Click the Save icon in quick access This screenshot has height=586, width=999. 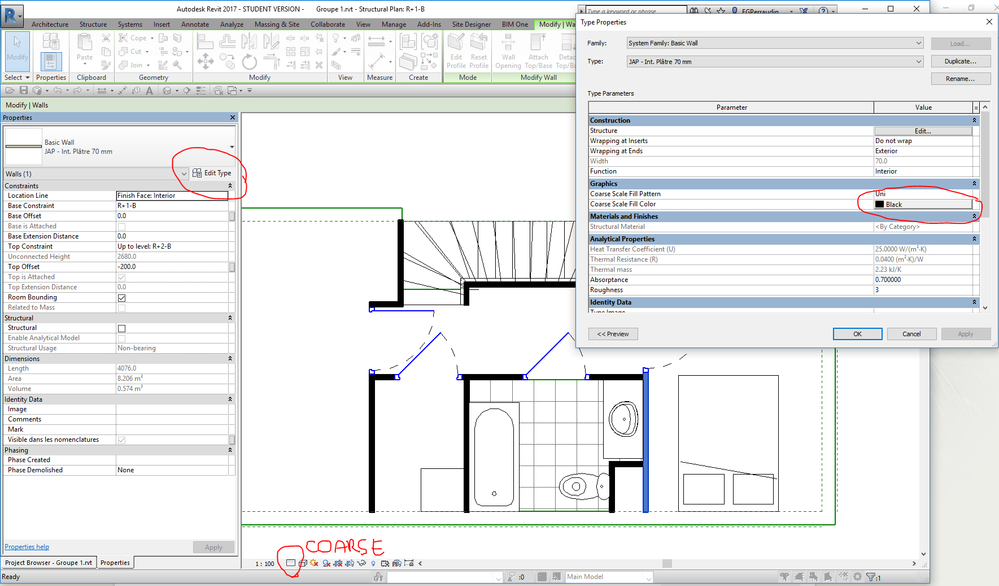pyautogui.click(x=24, y=90)
